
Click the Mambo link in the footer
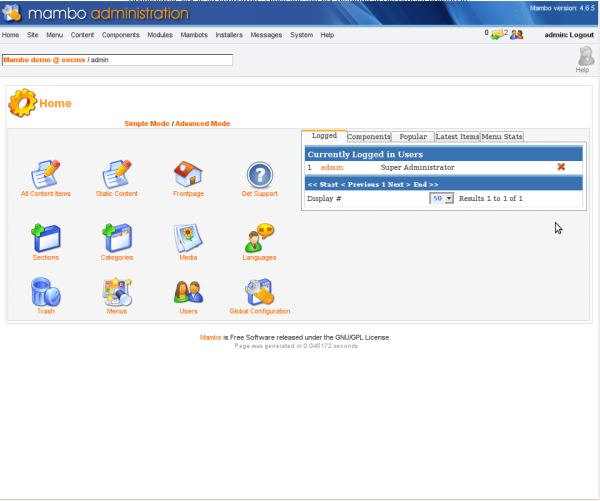point(210,337)
